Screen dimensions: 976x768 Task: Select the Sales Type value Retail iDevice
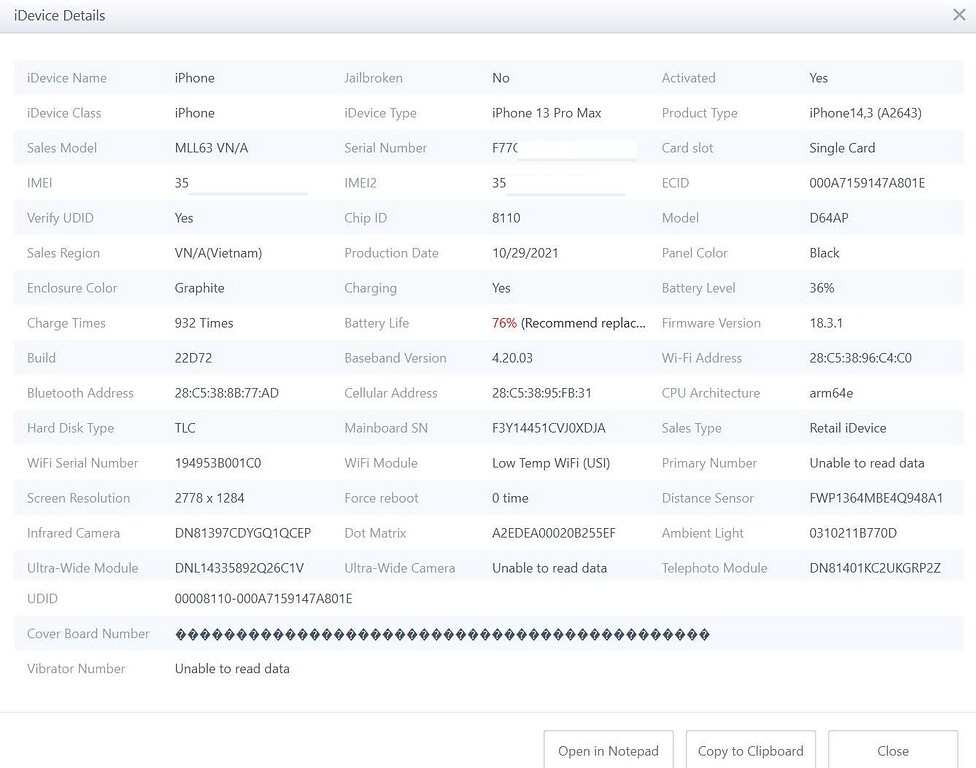pyautogui.click(x=848, y=428)
